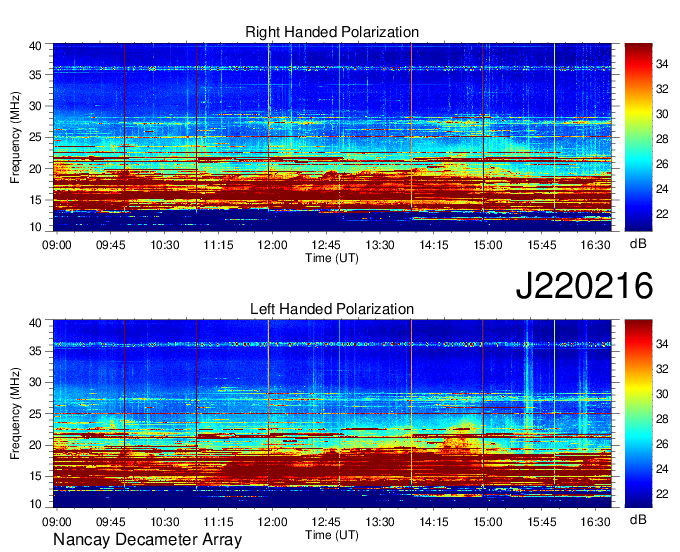
Task: Click "Time (UT)" label under Left Handed plot
Action: click(332, 535)
